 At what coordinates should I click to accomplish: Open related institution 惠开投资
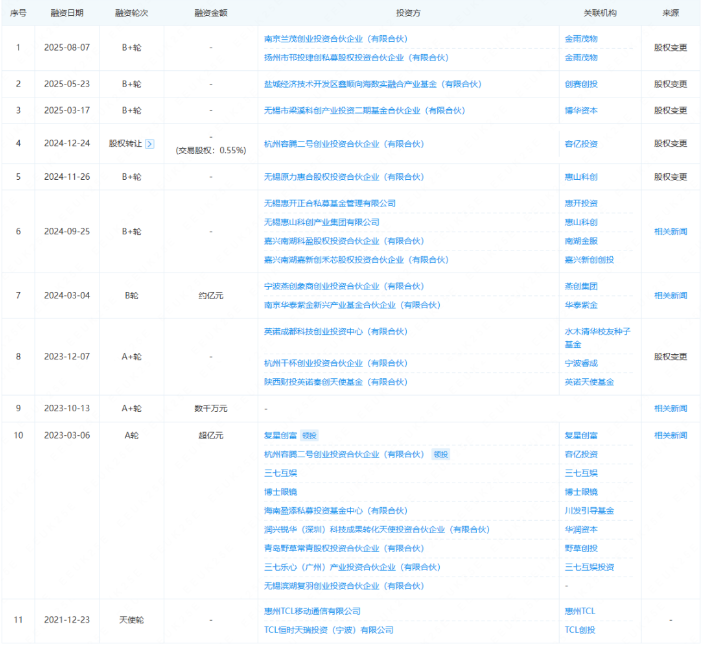(581, 204)
